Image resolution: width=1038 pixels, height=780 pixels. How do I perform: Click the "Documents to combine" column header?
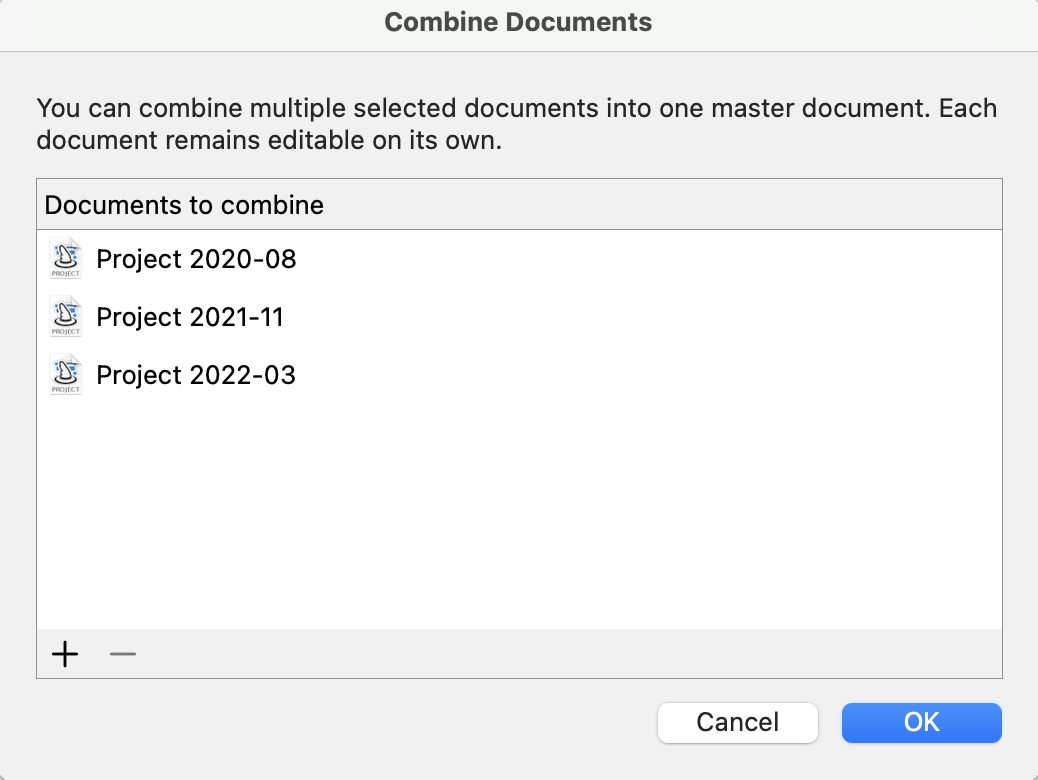(184, 206)
